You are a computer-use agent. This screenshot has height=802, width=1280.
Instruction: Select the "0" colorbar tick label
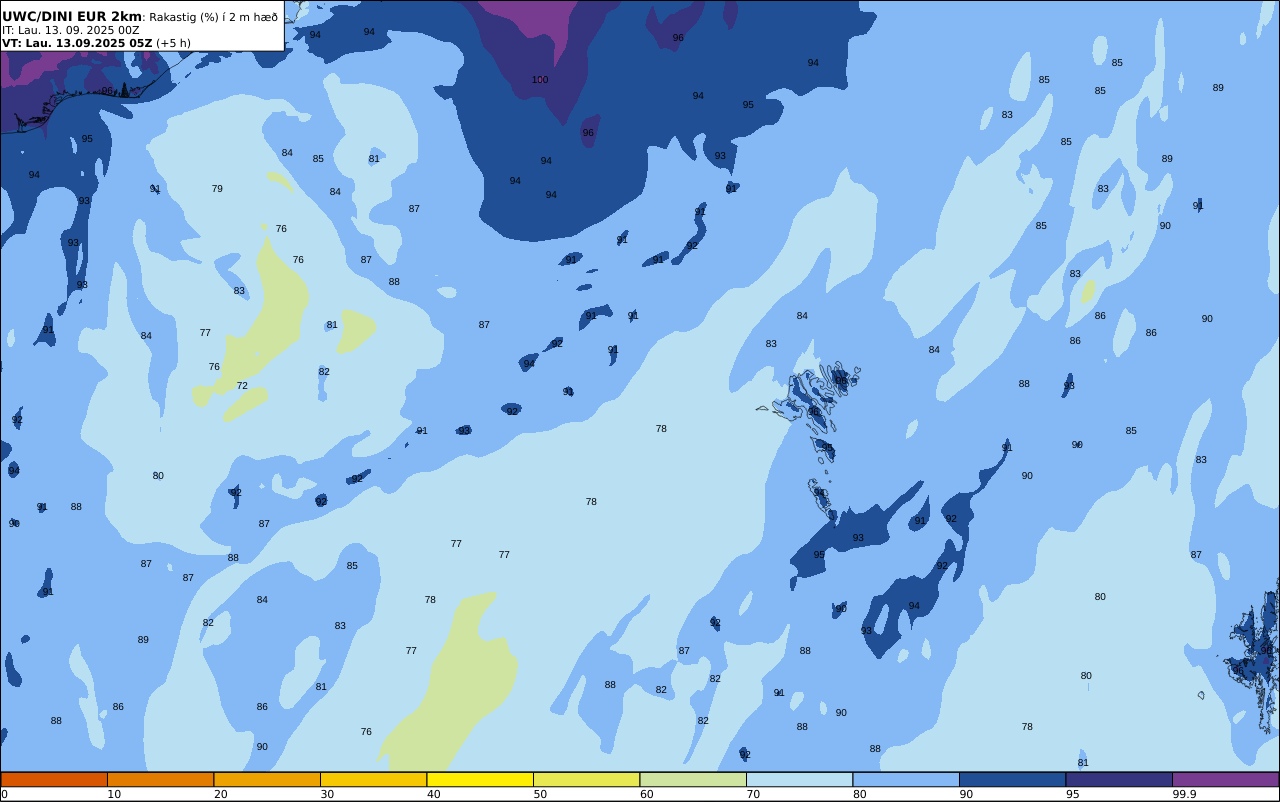tap(4, 794)
